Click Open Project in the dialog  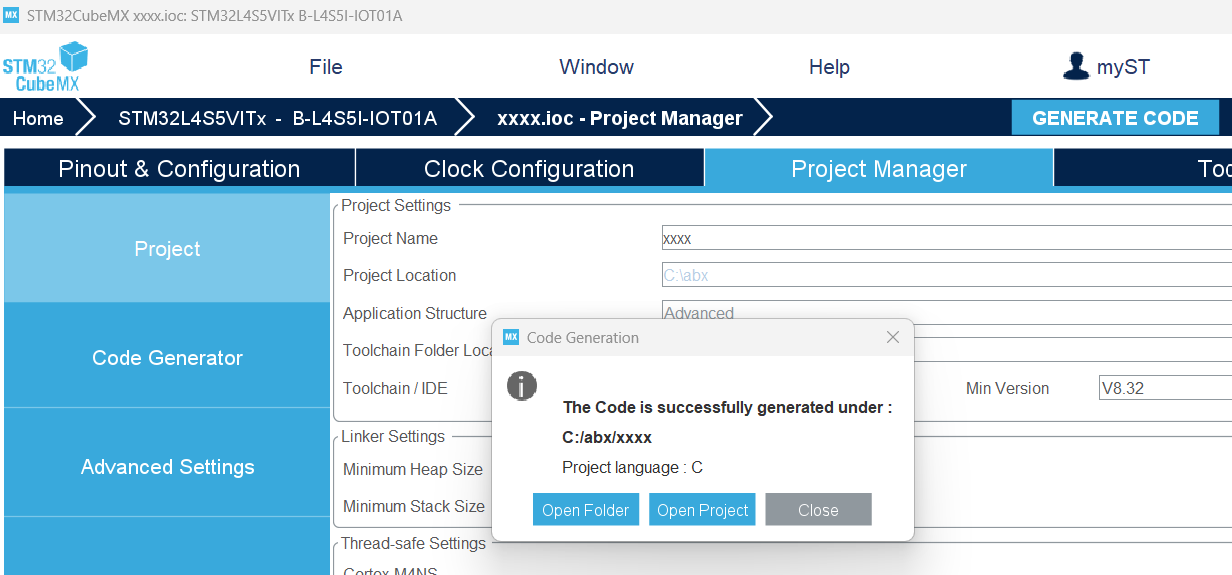click(x=702, y=510)
